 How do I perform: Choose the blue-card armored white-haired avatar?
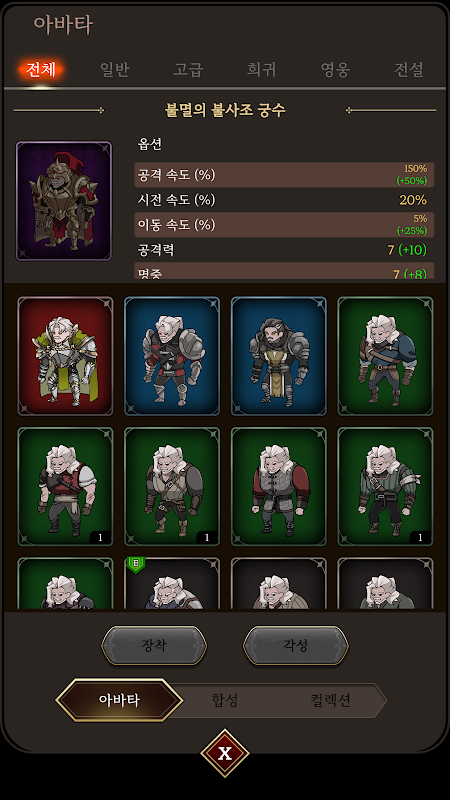pyautogui.click(x=172, y=356)
